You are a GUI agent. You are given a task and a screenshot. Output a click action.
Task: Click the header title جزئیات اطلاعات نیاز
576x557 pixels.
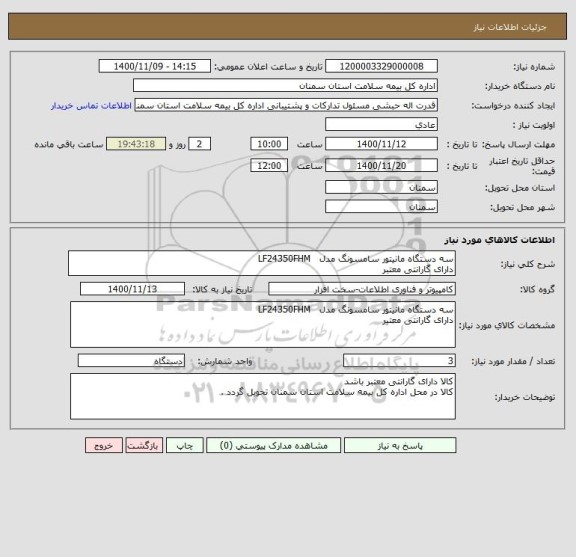[x=510, y=27]
